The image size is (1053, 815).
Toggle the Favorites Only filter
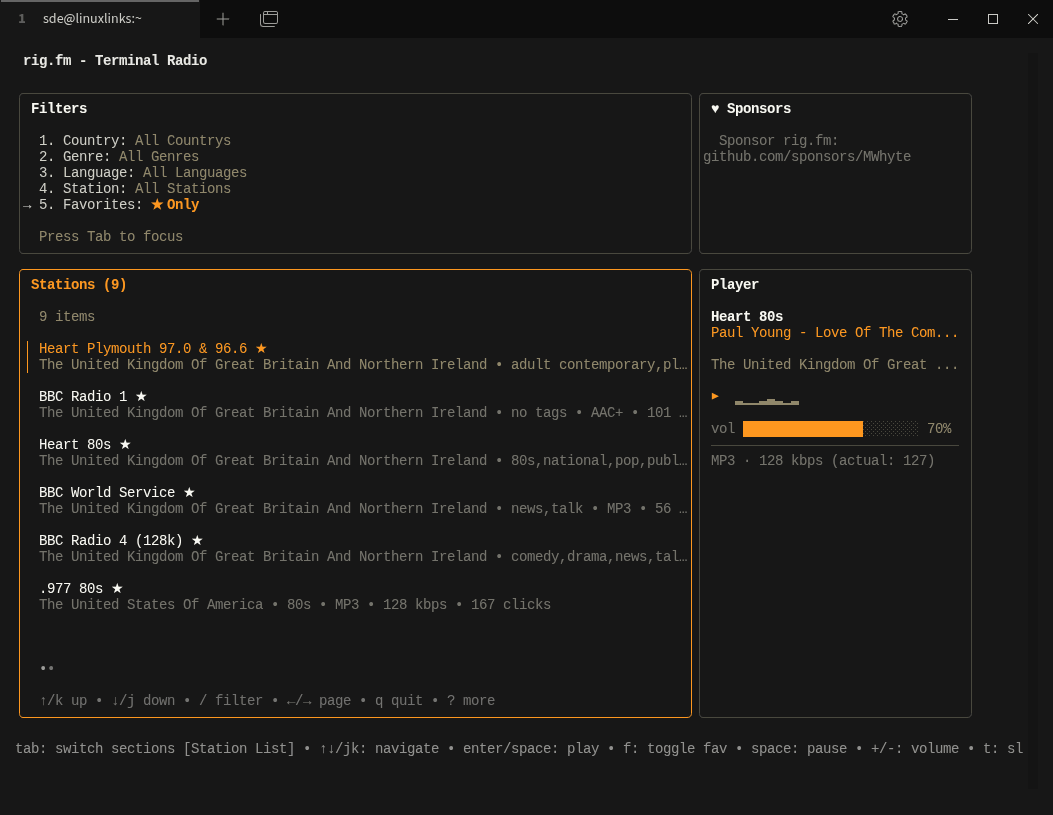175,205
